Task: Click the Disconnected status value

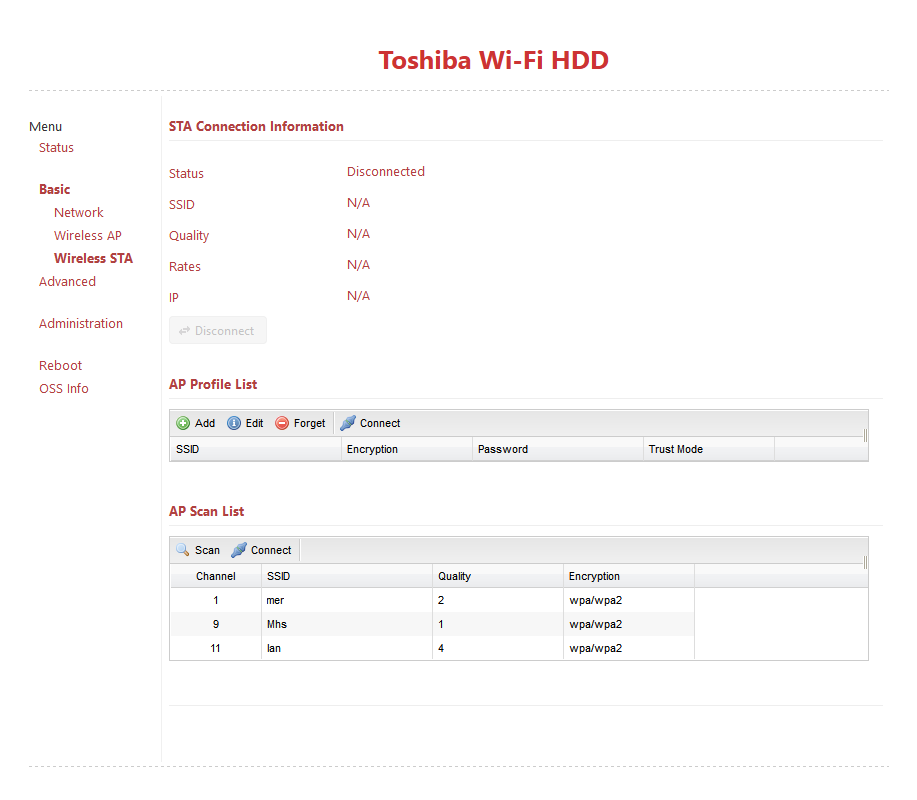Action: click(x=386, y=171)
